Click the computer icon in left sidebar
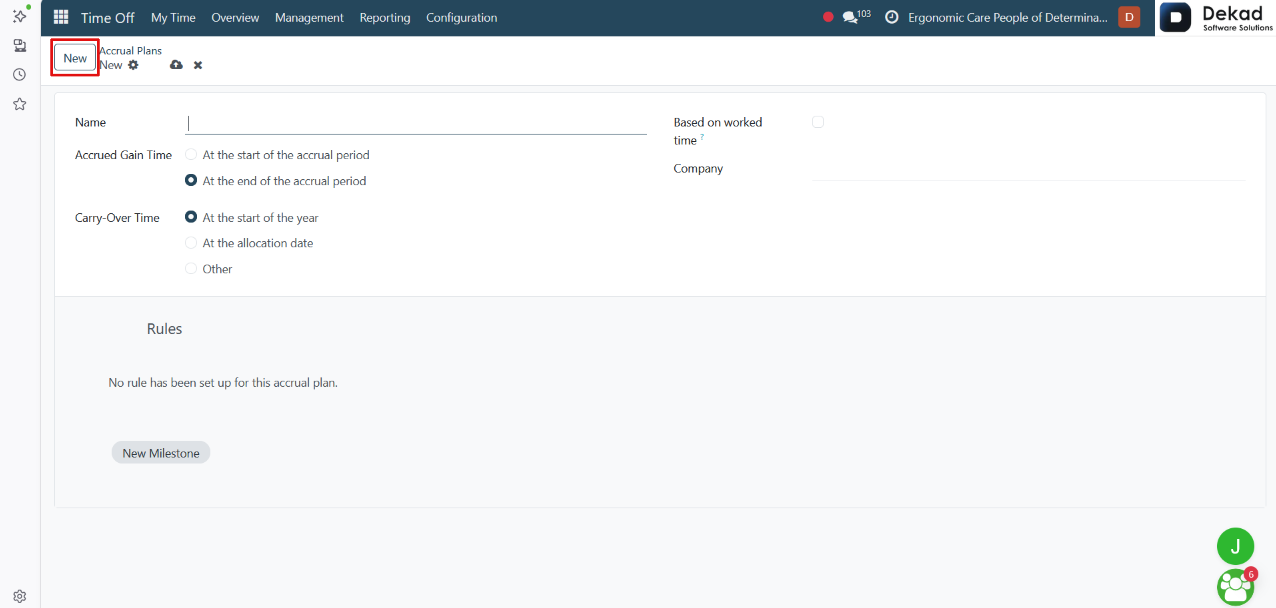 tap(19, 45)
